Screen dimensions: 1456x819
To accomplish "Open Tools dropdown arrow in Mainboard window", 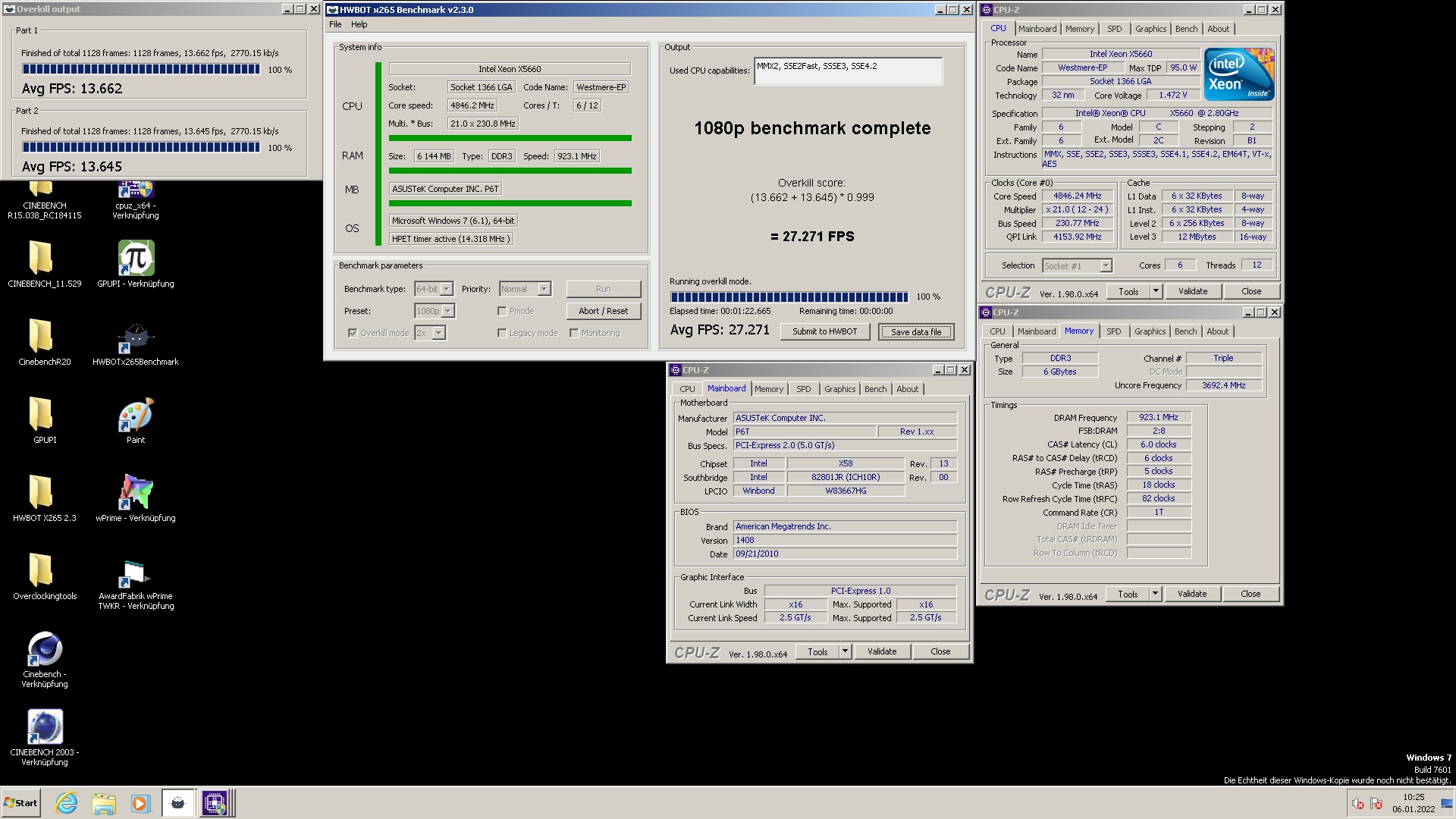I will (845, 651).
